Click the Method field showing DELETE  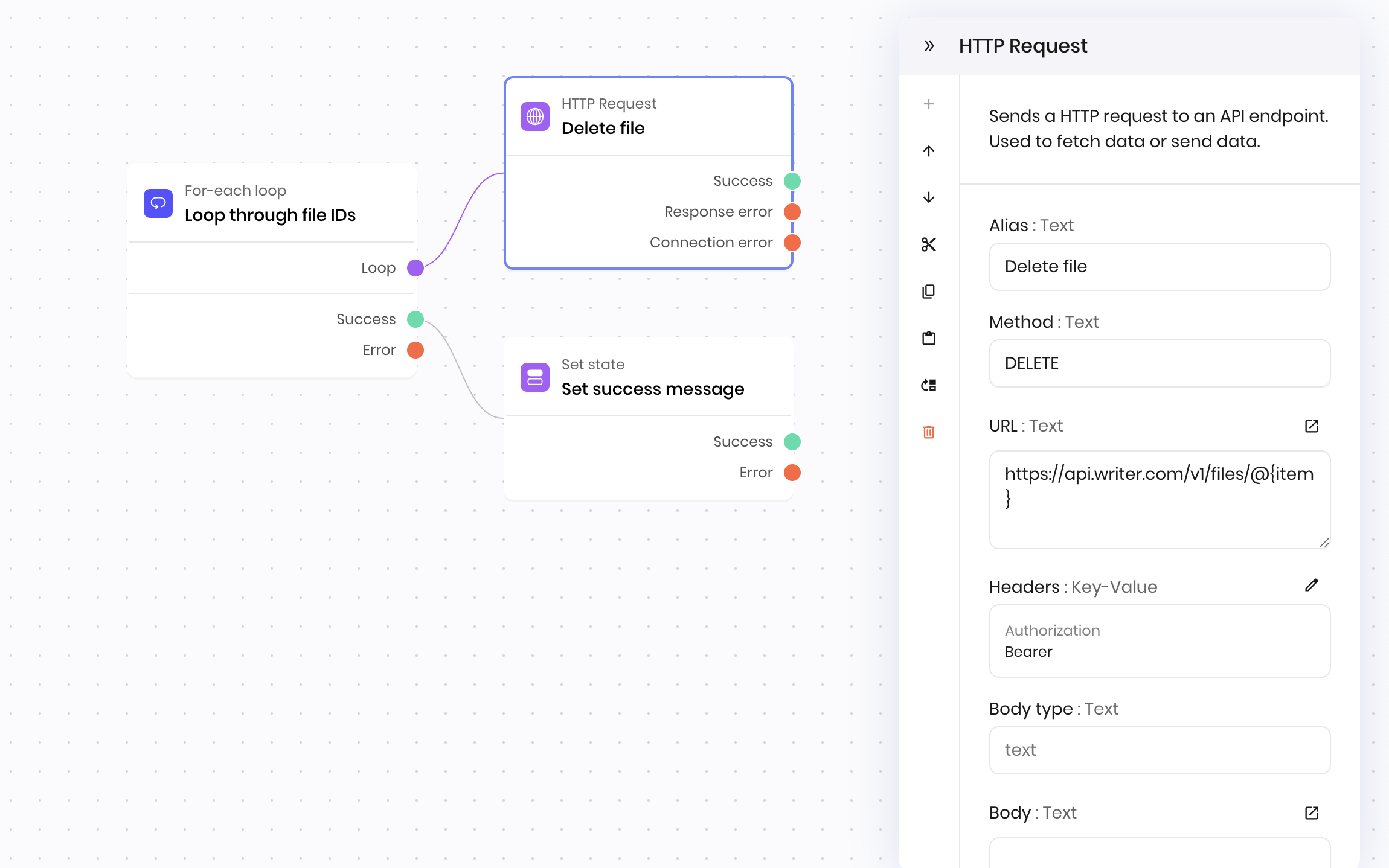[1159, 363]
